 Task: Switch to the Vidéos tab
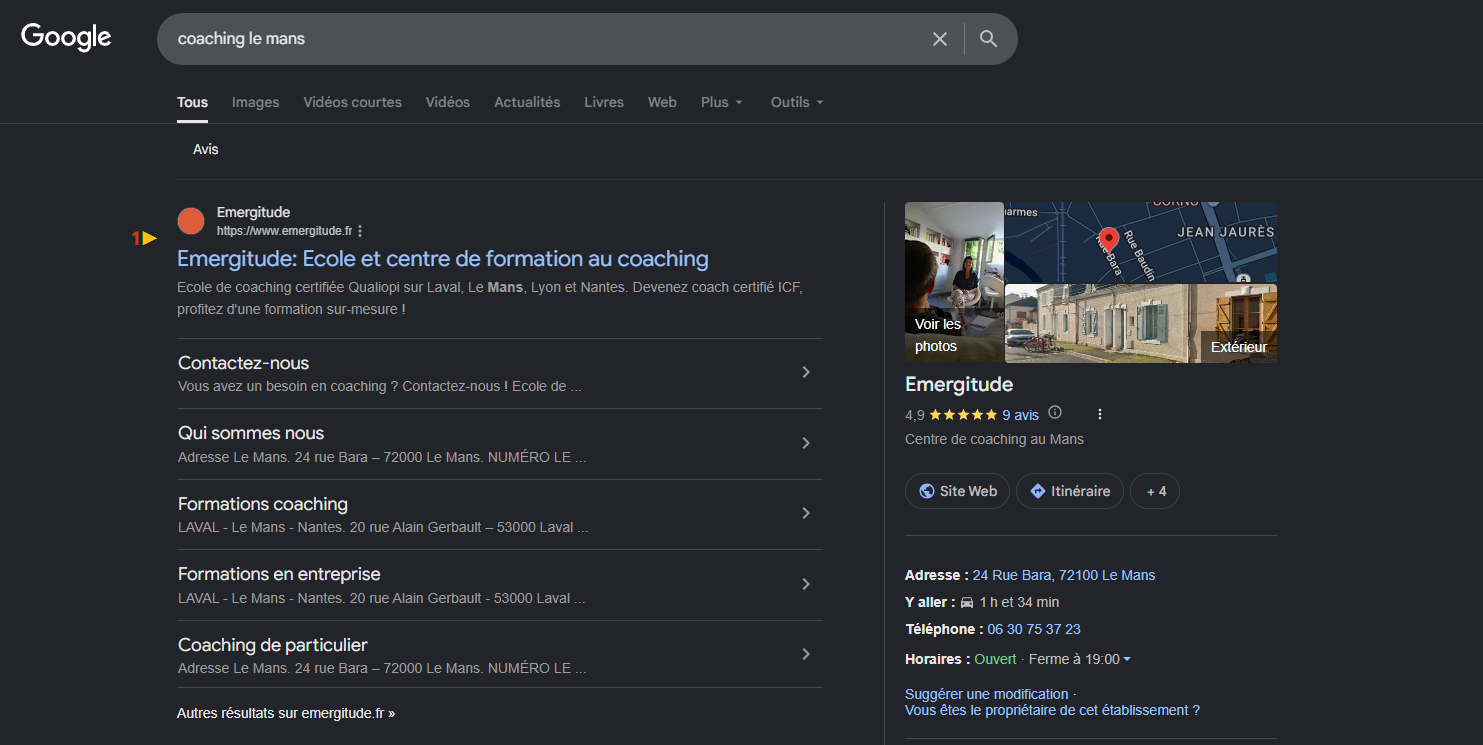point(448,102)
